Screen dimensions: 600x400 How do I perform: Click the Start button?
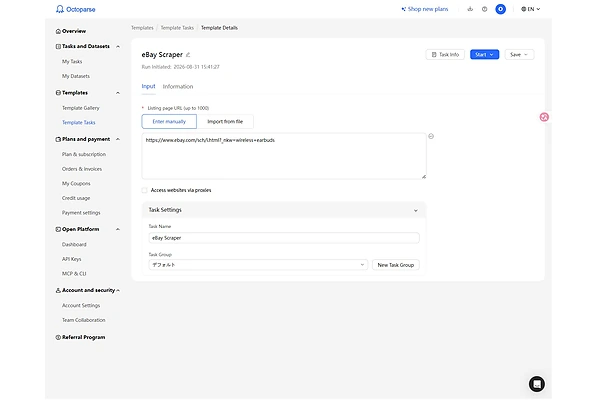pos(484,55)
